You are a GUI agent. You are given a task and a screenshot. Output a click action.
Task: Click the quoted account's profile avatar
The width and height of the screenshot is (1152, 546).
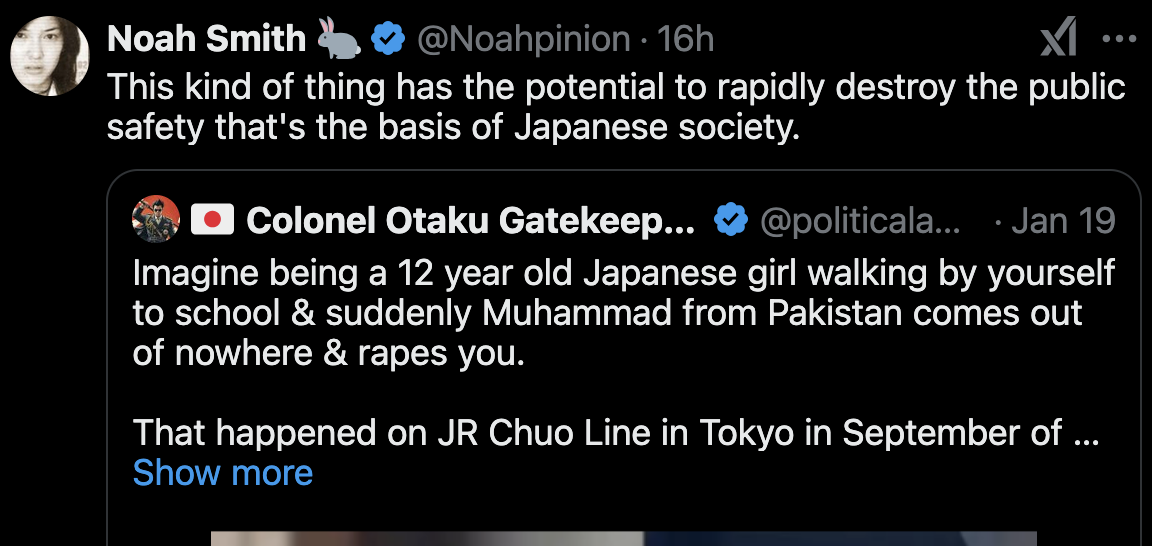tap(156, 220)
